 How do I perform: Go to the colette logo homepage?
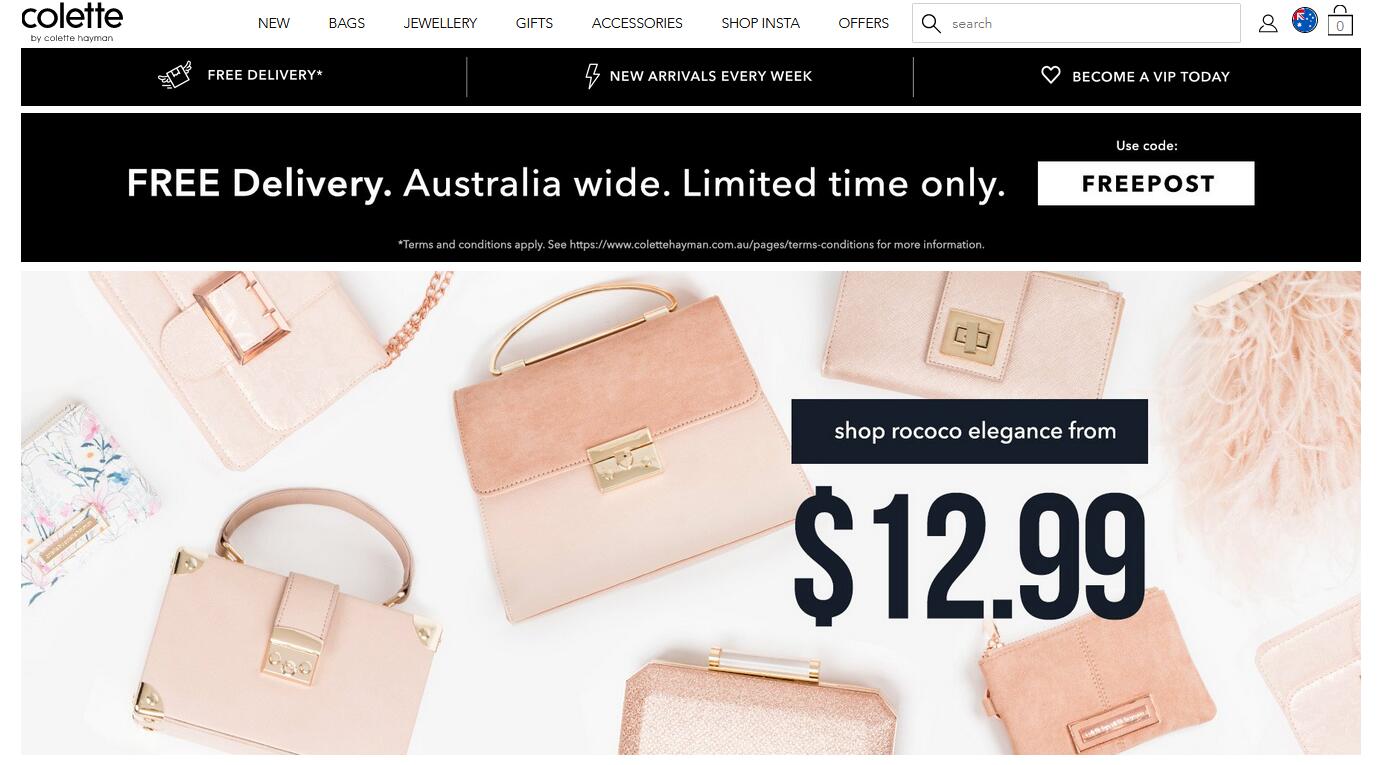72,22
